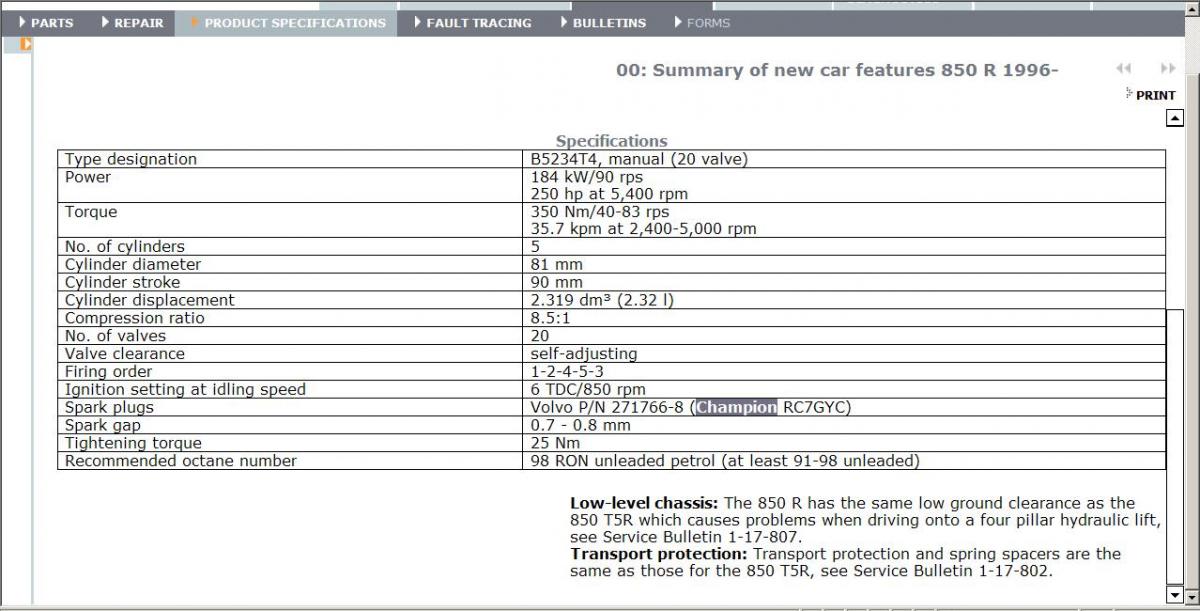Click the 81 mm value

[557, 264]
